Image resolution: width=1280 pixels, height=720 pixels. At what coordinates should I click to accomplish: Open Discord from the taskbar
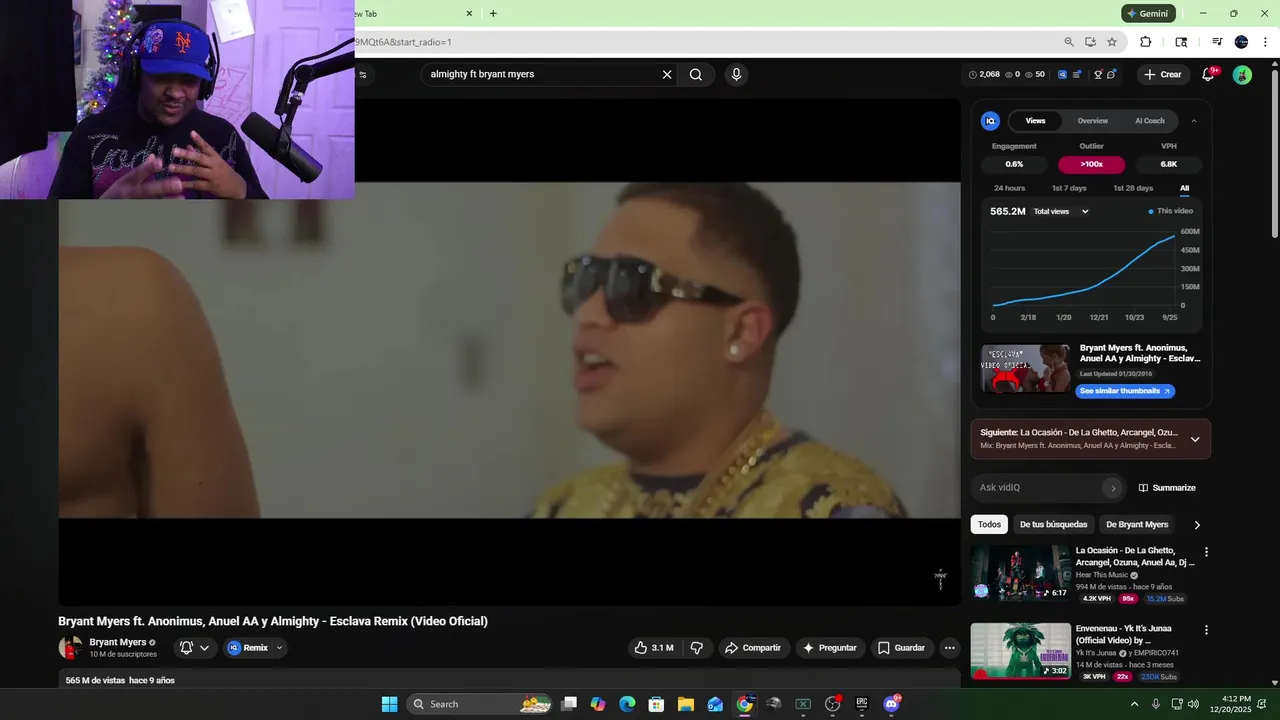891,704
